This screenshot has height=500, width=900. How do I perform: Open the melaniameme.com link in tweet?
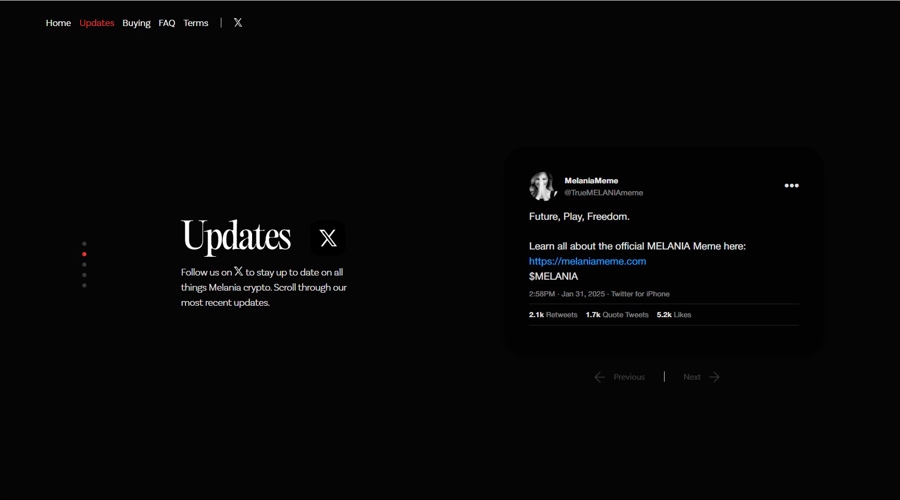[587, 261]
